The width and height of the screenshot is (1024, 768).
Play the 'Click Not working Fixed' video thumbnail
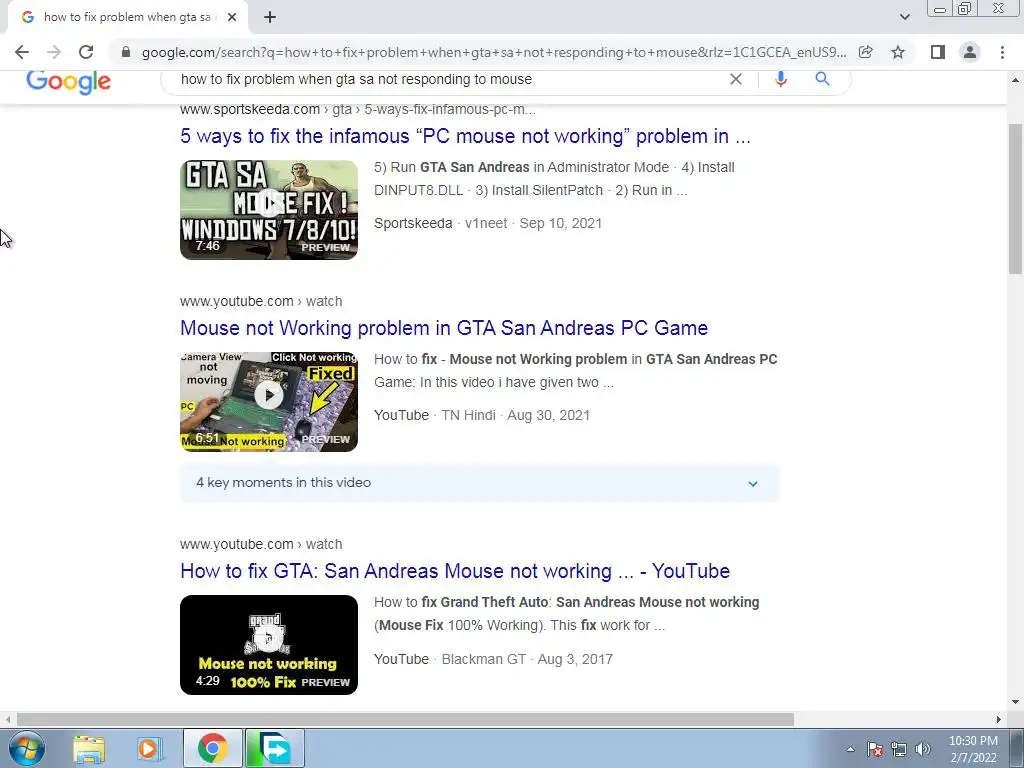[269, 402]
